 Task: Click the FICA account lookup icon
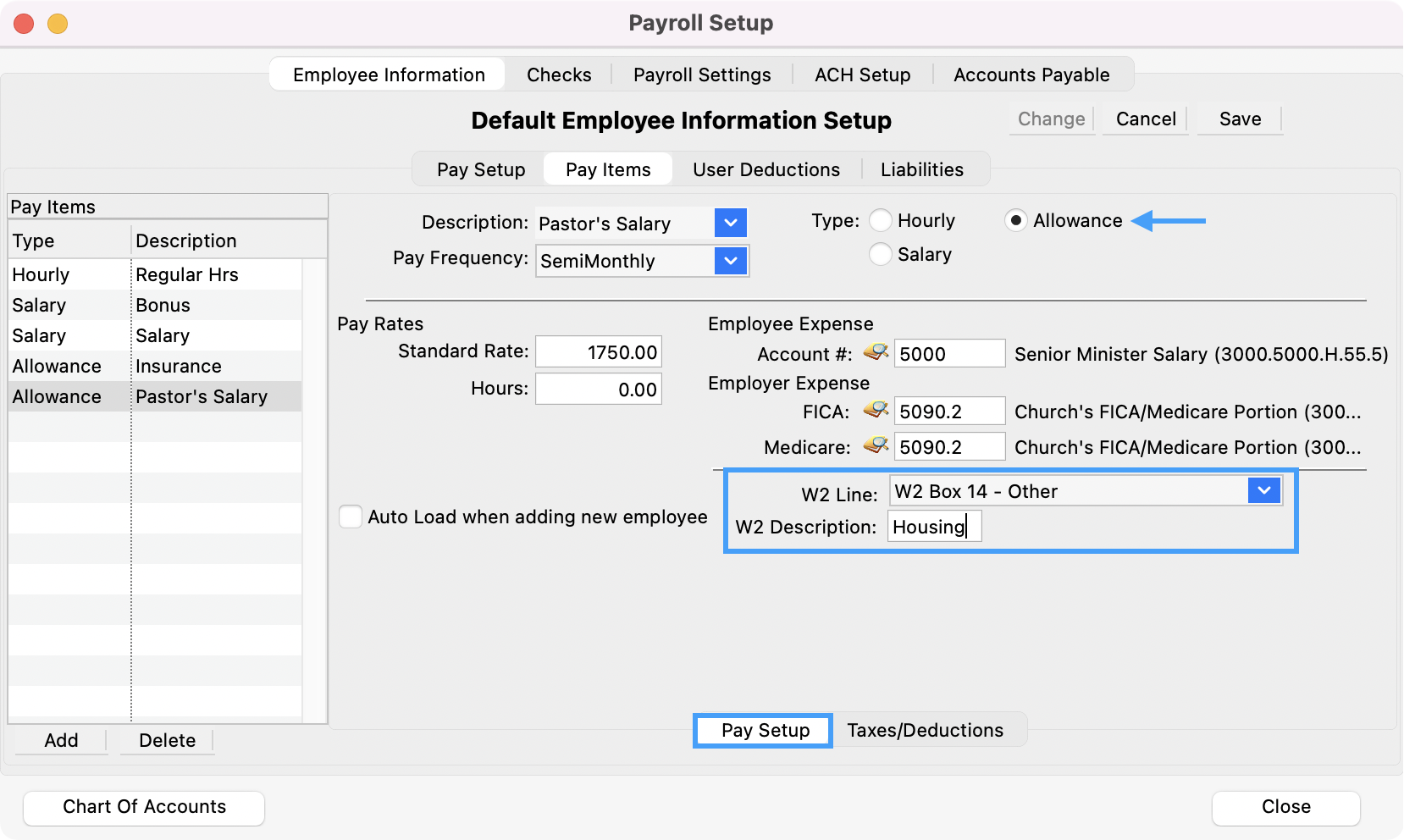875,411
